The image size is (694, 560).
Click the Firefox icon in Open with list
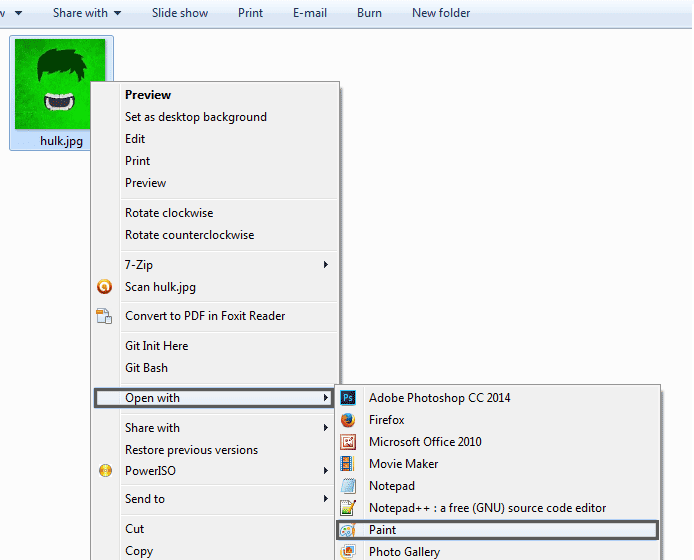[x=348, y=420]
